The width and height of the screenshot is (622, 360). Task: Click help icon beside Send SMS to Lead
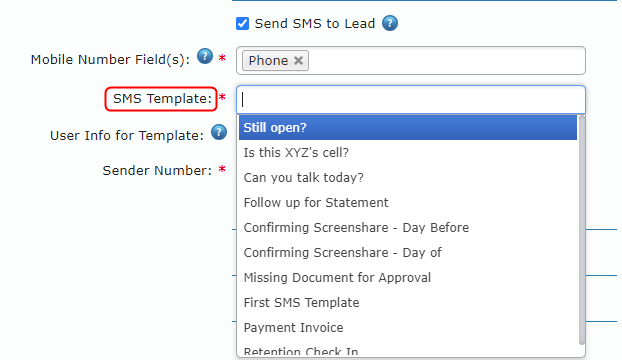pyautogui.click(x=390, y=23)
